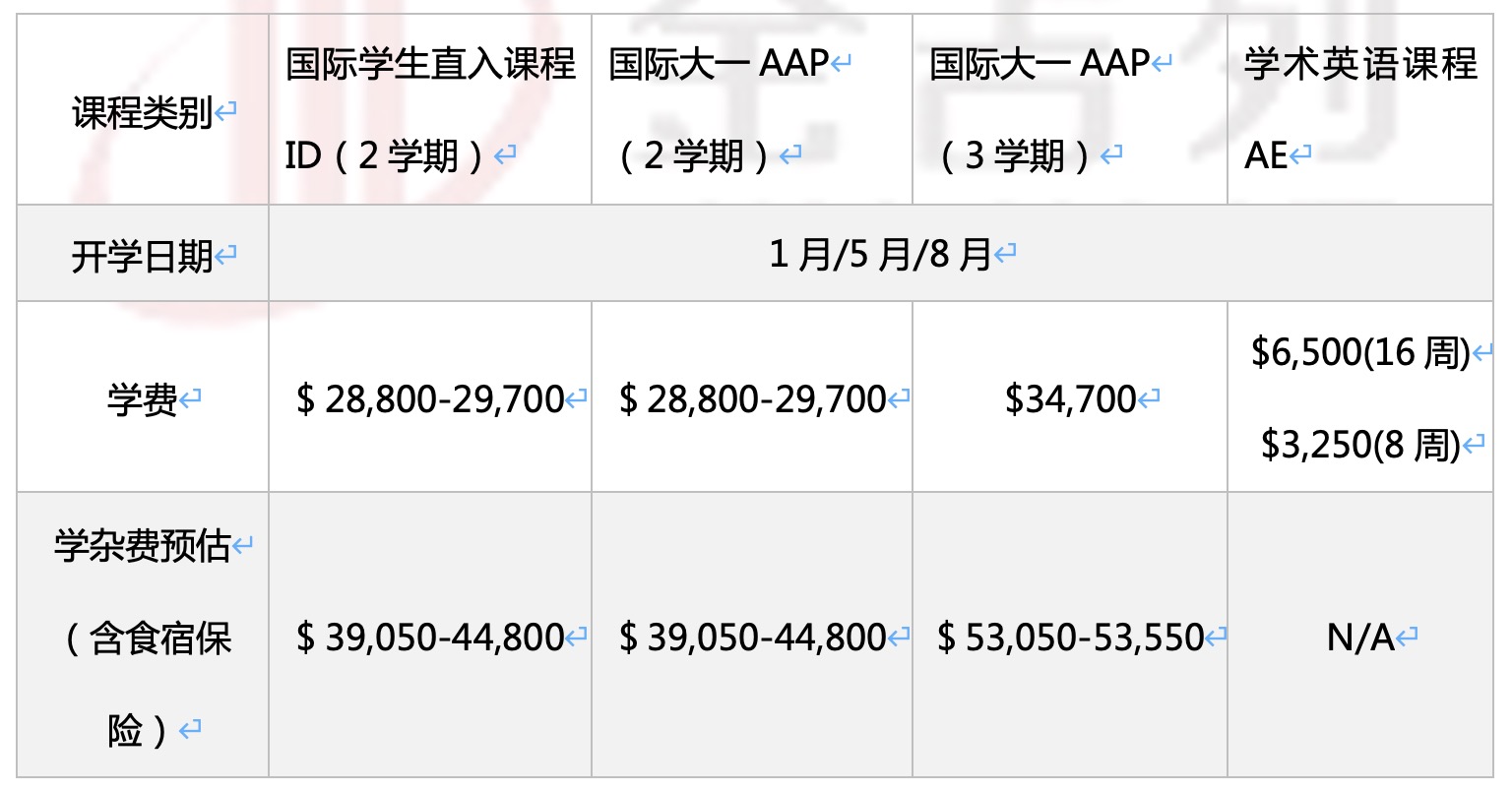Click the ID（2学期）text line
Image resolution: width=1512 pixels, height=791 pixels.
pos(386,155)
